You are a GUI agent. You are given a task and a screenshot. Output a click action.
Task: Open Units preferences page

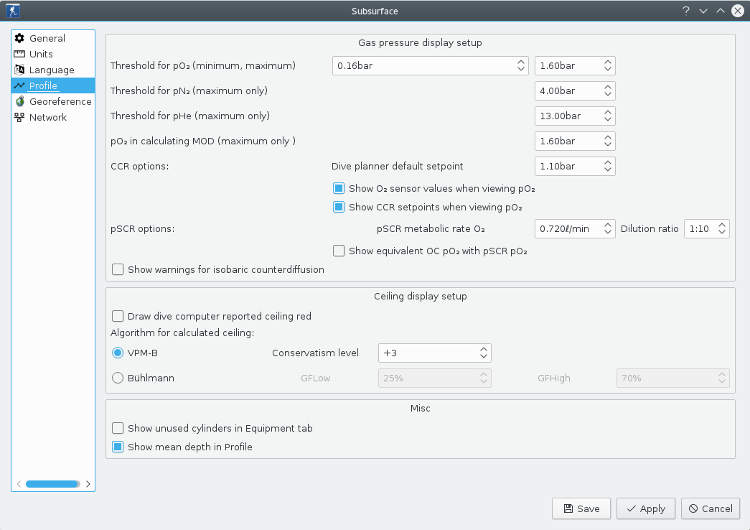[x=53, y=54]
